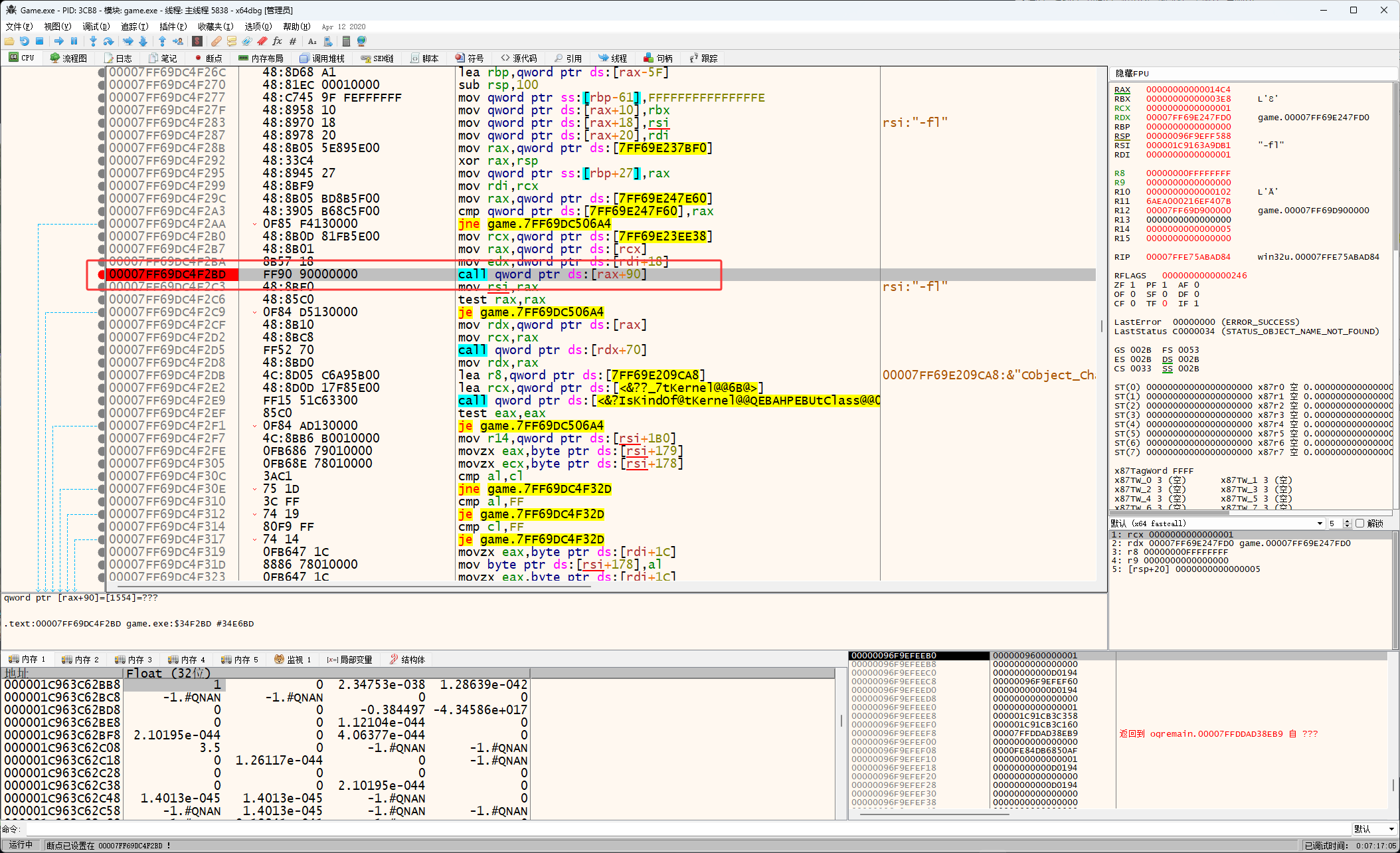Image resolution: width=1400 pixels, height=853 pixels.
Task: Click the Step Into arrow icon
Action: pyautogui.click(x=93, y=41)
